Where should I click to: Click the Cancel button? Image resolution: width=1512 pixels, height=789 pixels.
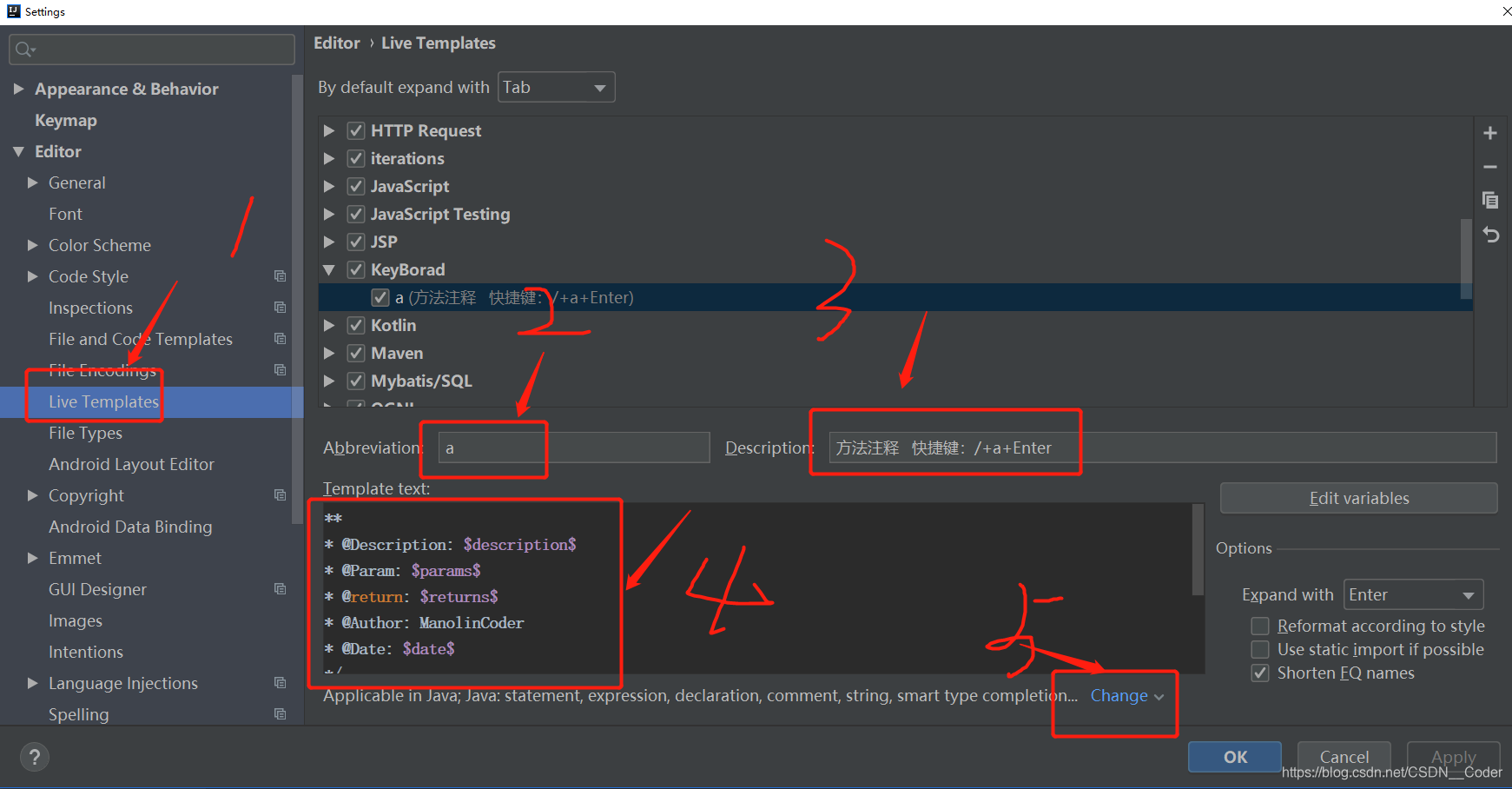pos(1344,757)
